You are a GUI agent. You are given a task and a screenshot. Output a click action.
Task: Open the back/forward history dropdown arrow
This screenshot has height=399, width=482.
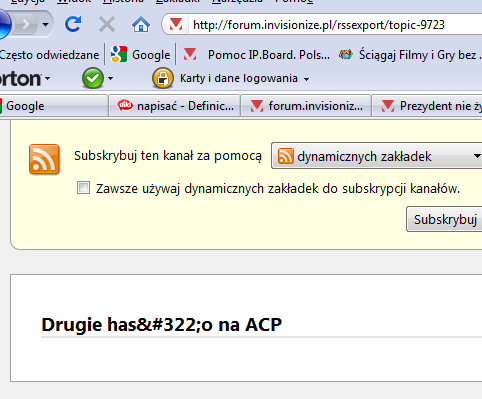coord(45,24)
